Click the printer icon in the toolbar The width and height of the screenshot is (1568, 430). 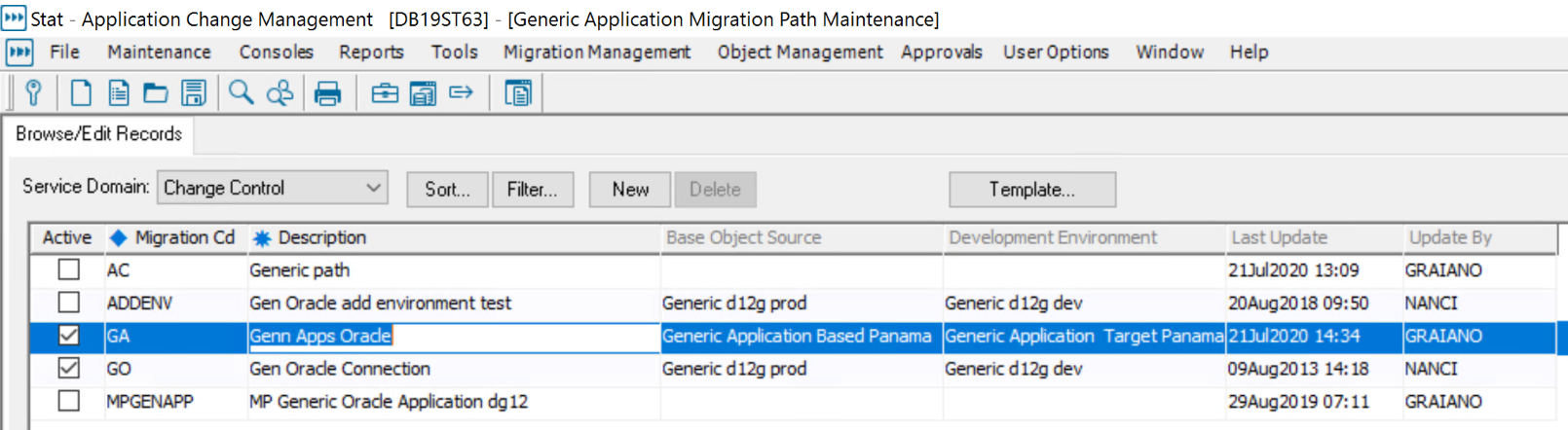click(x=328, y=93)
